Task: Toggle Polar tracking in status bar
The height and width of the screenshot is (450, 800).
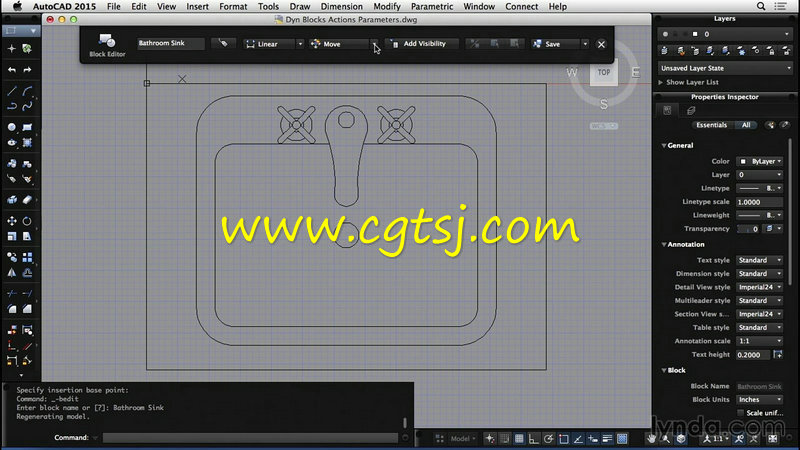Action: point(548,438)
